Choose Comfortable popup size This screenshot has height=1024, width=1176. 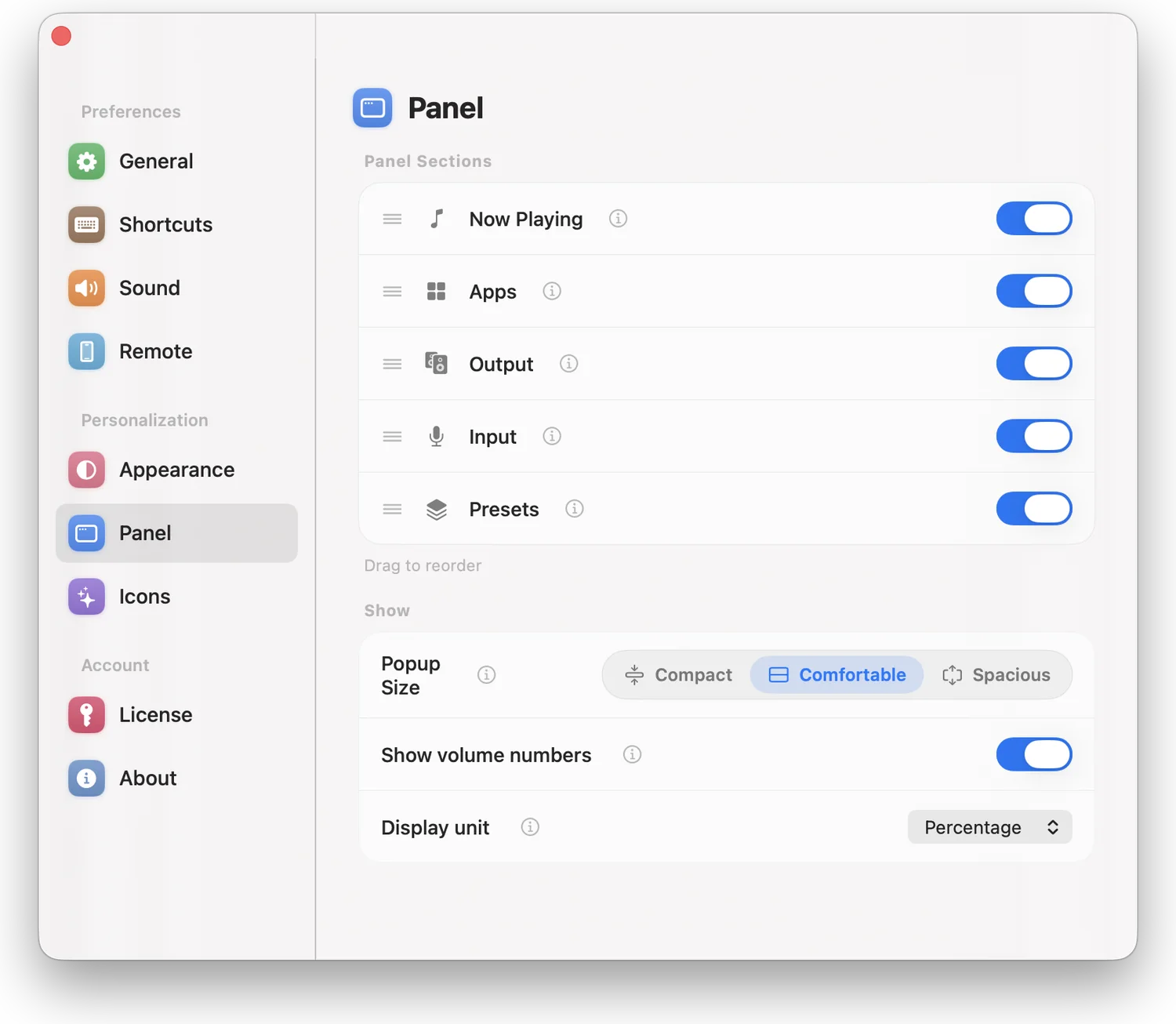(x=837, y=675)
